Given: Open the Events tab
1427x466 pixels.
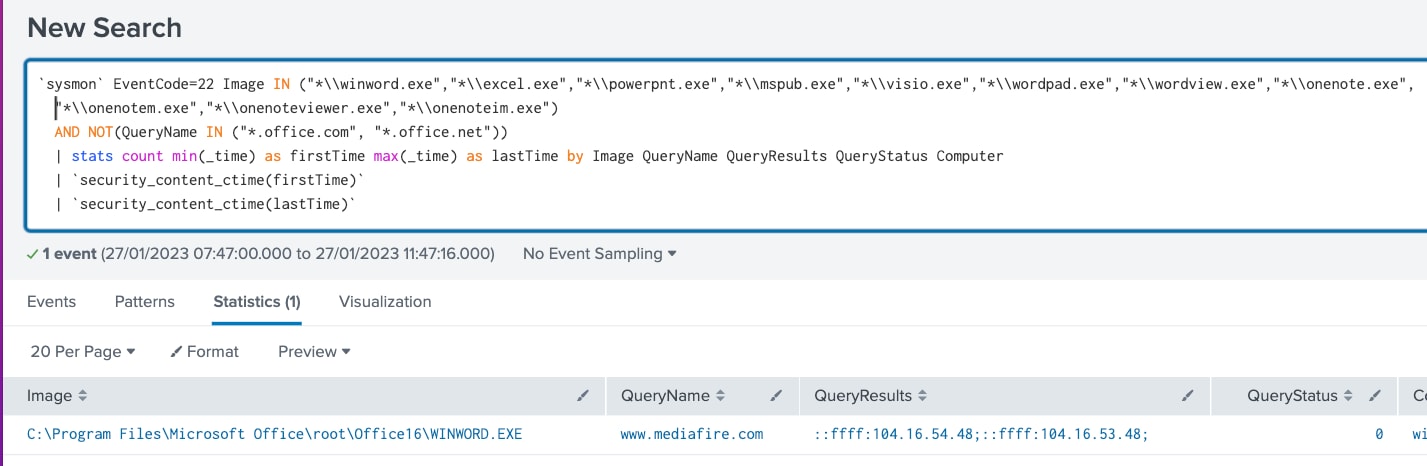Looking at the screenshot, I should pos(51,301).
